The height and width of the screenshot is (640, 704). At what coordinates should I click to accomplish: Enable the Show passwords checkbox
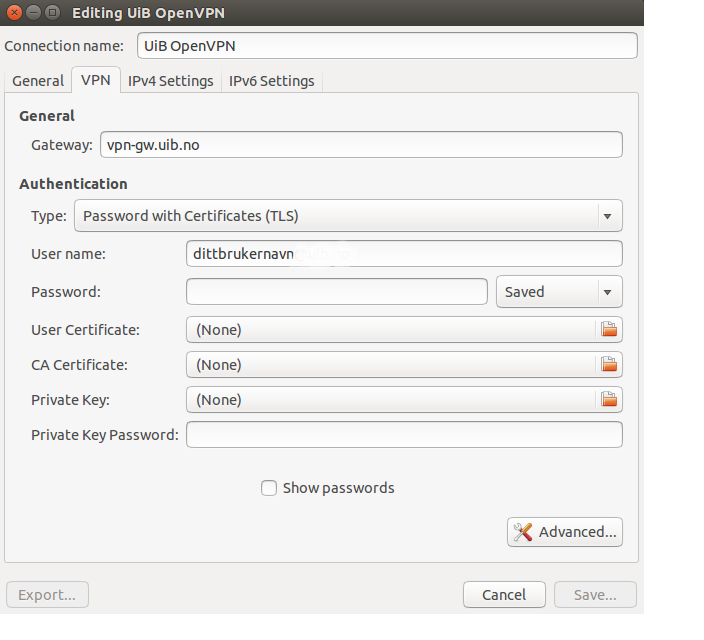tap(269, 488)
